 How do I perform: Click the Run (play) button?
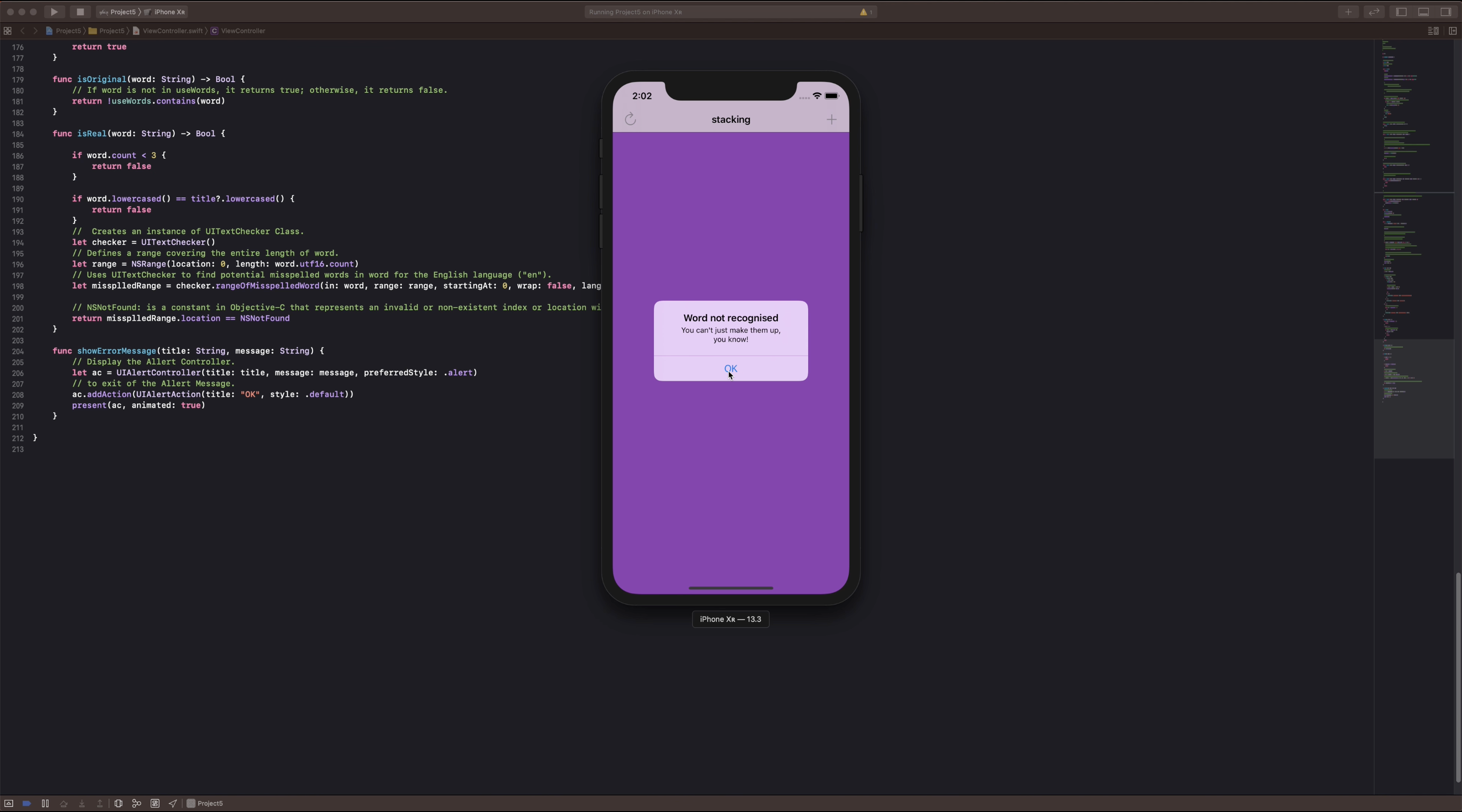pos(54,12)
